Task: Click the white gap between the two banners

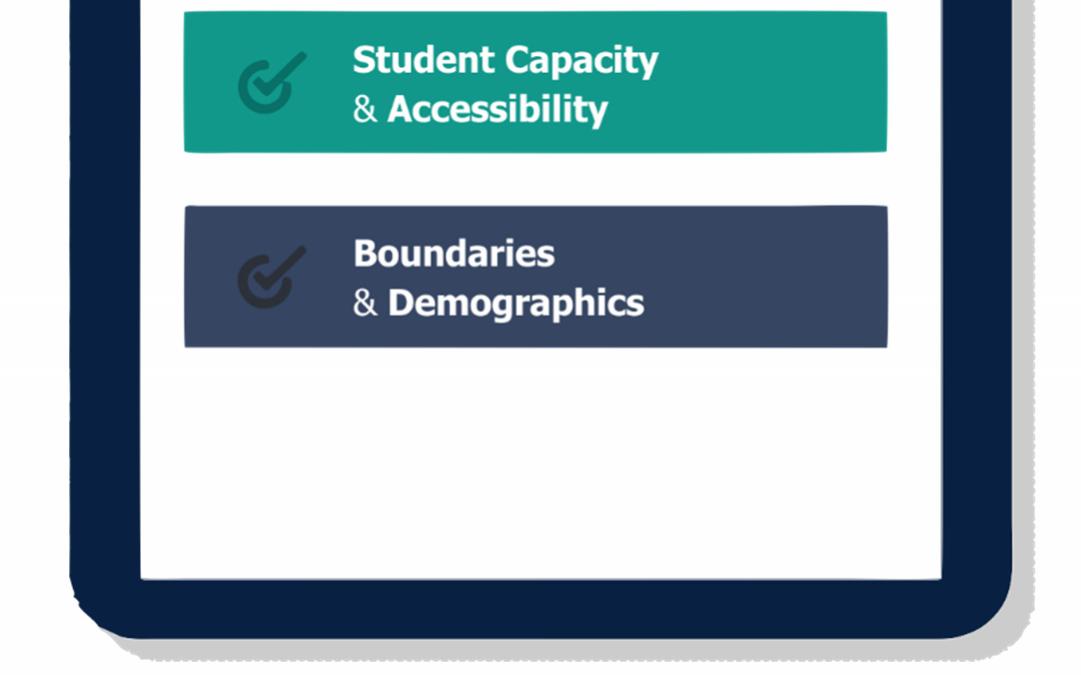Action: (535, 179)
